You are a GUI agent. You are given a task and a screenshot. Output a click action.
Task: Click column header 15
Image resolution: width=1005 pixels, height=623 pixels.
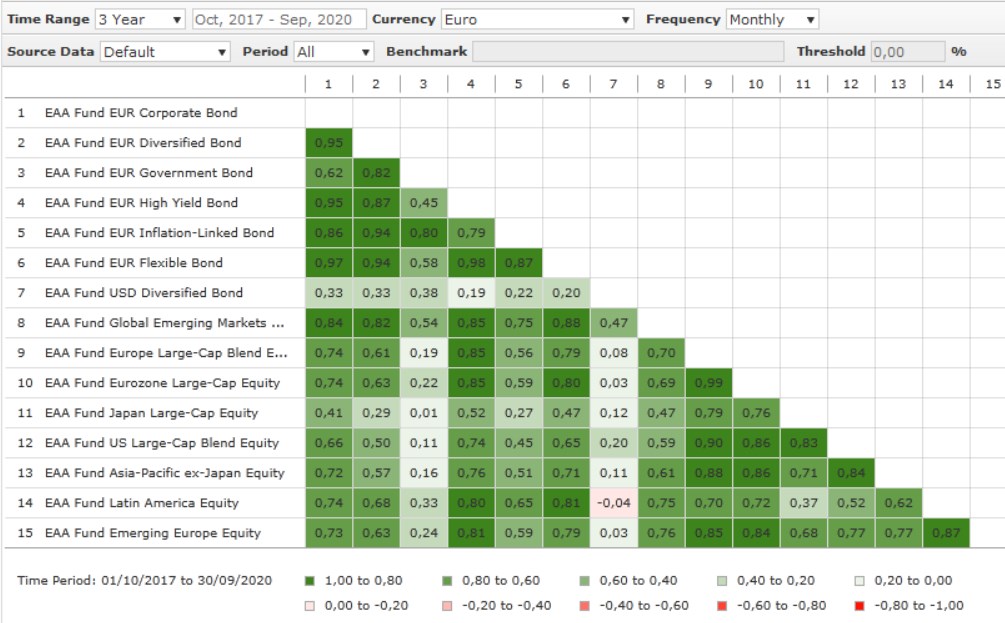(x=992, y=84)
